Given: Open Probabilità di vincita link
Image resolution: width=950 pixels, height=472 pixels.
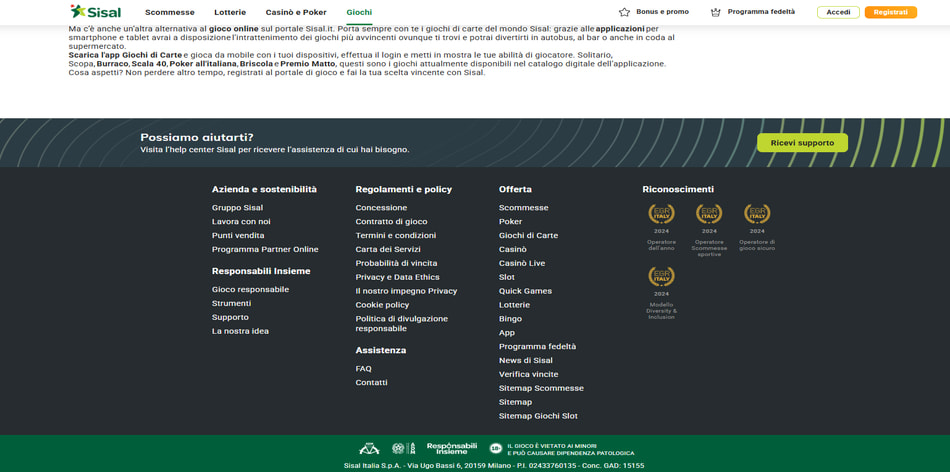Looking at the screenshot, I should [396, 264].
